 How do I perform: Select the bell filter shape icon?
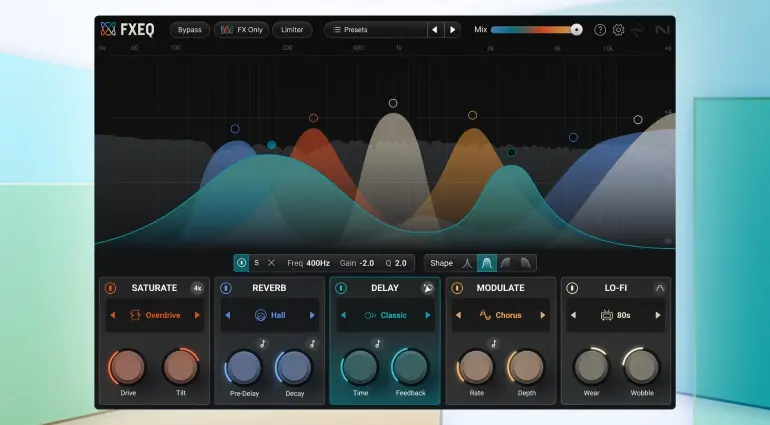pyautogui.click(x=486, y=263)
